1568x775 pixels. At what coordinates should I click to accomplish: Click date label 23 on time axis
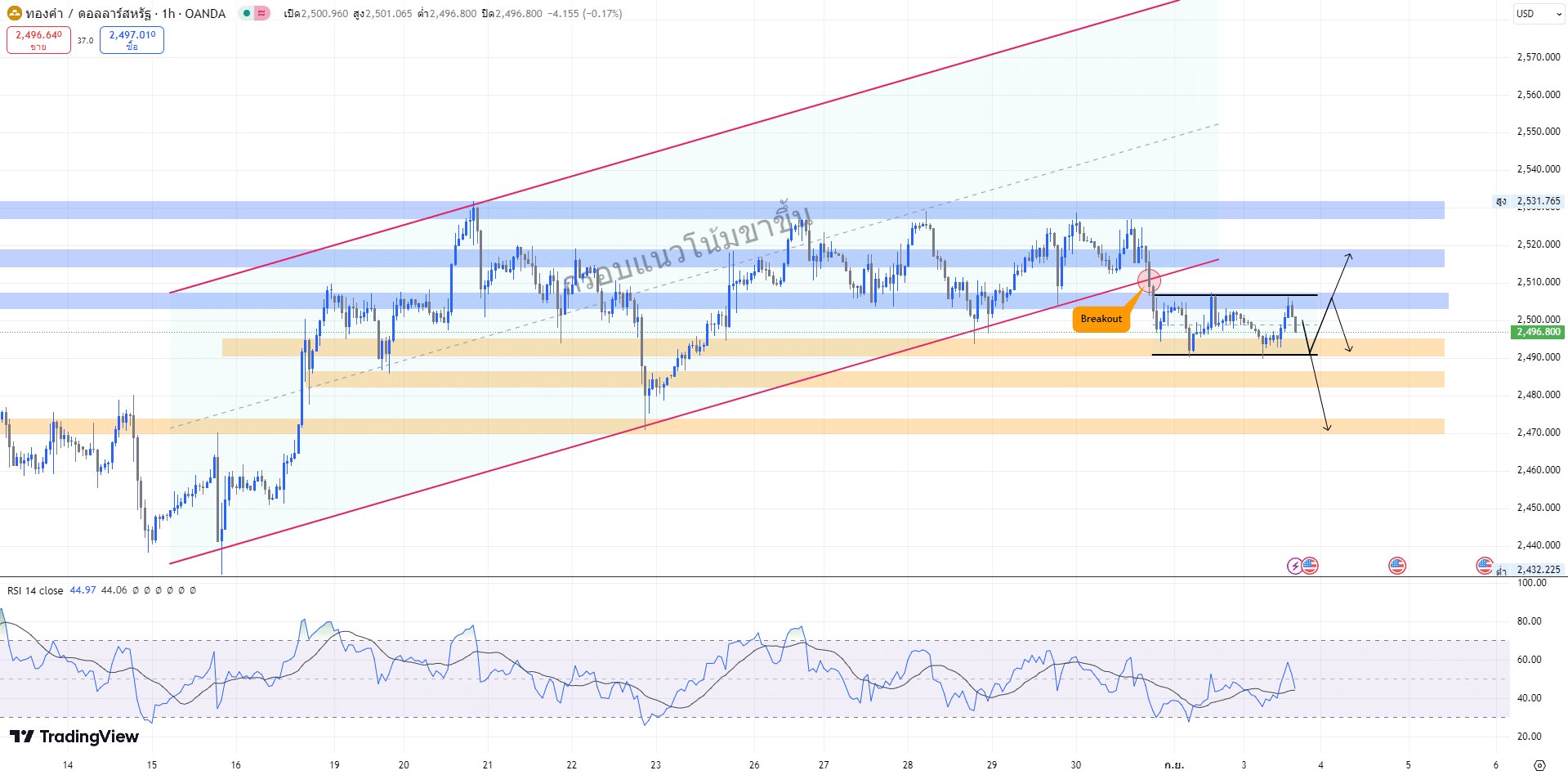(655, 765)
